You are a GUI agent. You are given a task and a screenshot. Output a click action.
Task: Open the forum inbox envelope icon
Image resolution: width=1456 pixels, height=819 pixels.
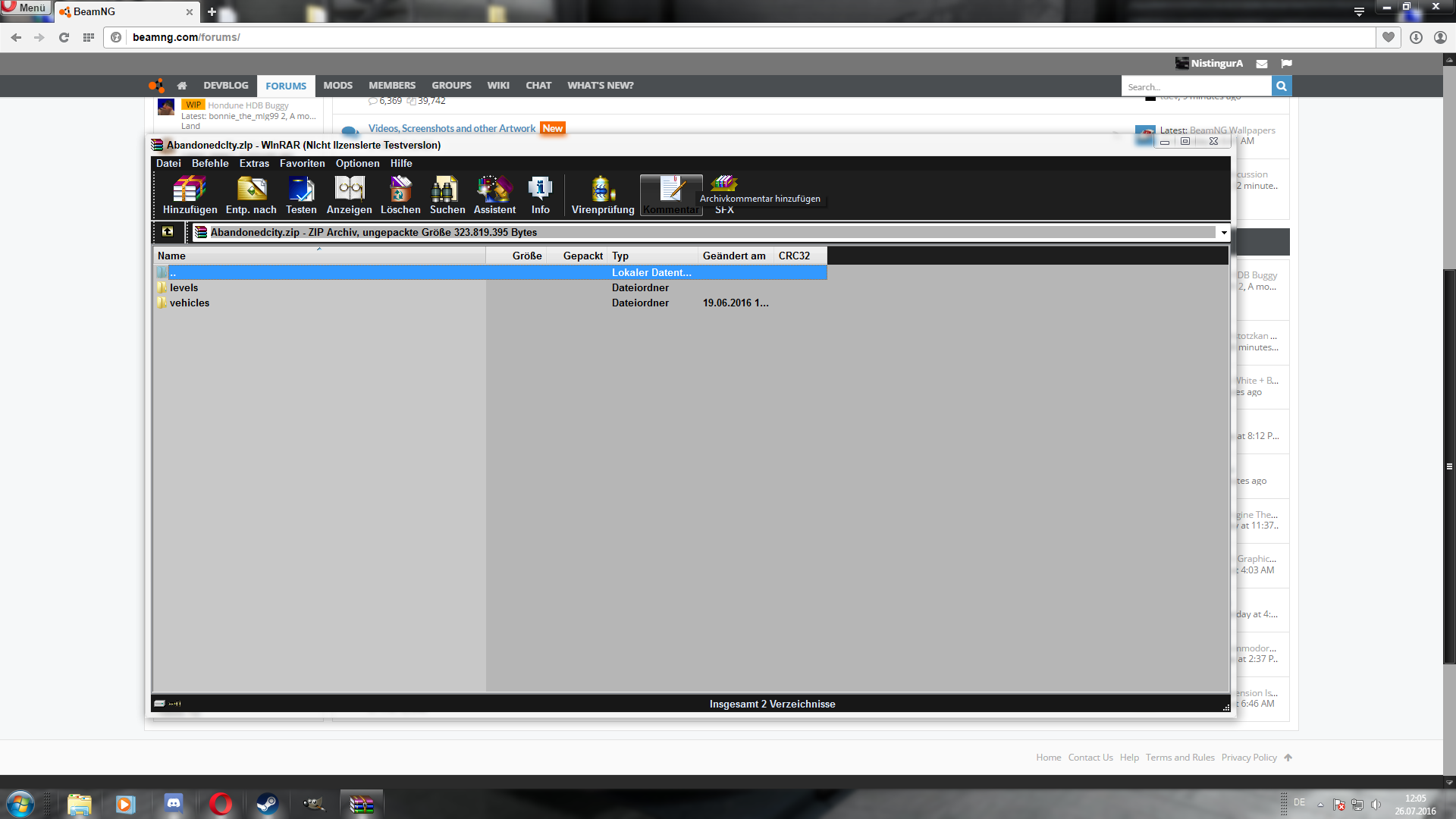point(1262,64)
